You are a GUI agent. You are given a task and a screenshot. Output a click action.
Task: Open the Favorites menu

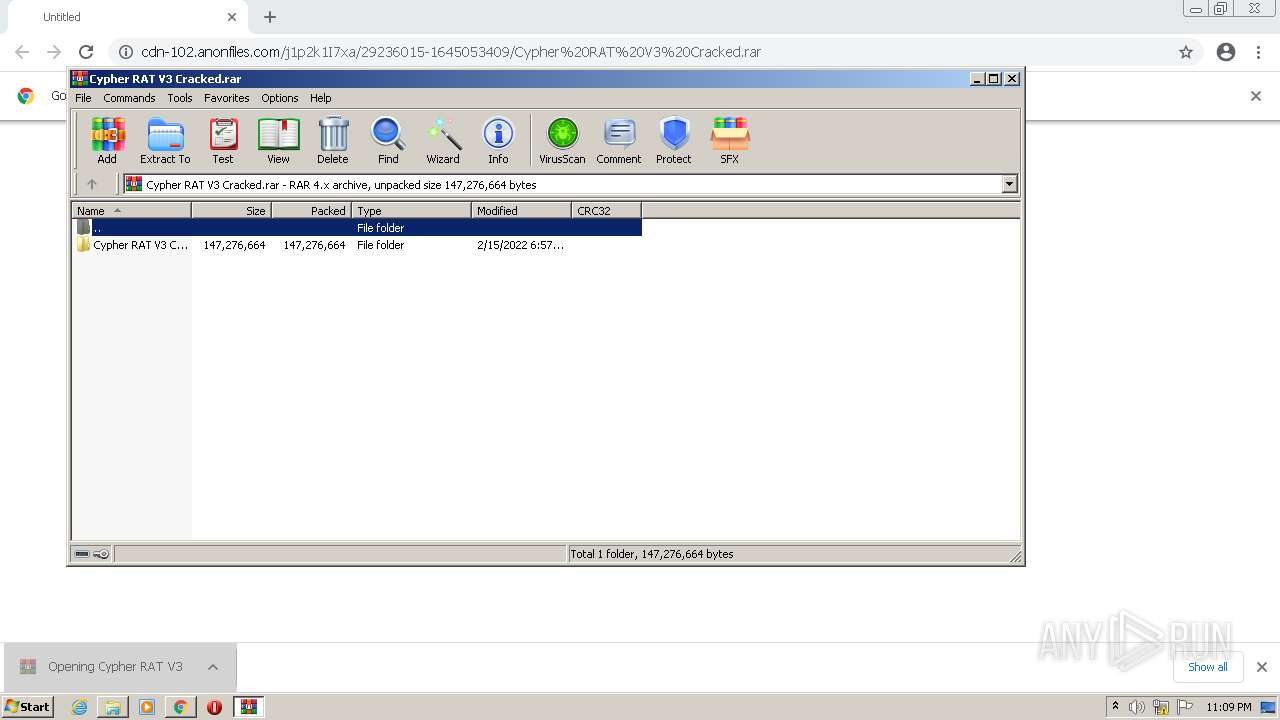[x=227, y=98]
